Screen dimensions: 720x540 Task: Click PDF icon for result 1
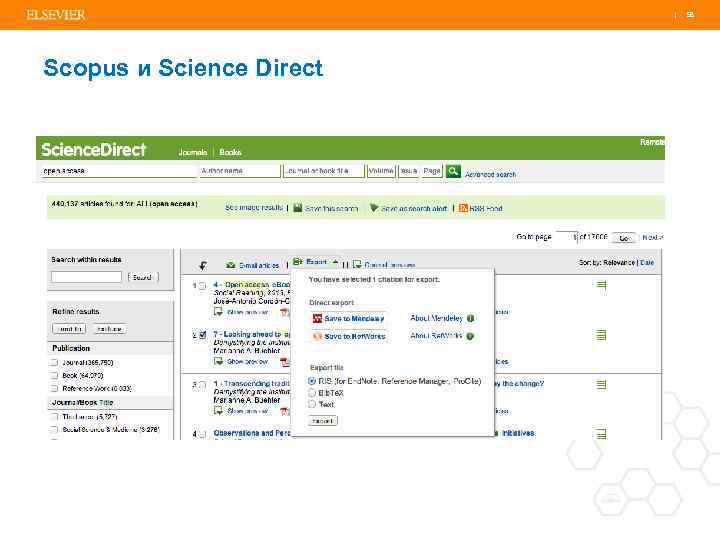pos(285,312)
